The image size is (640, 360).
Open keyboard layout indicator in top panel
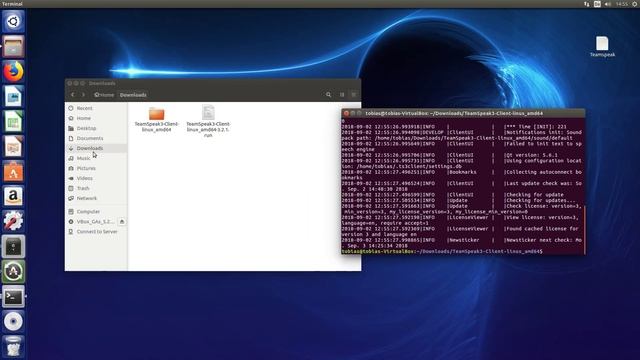[x=597, y=4]
